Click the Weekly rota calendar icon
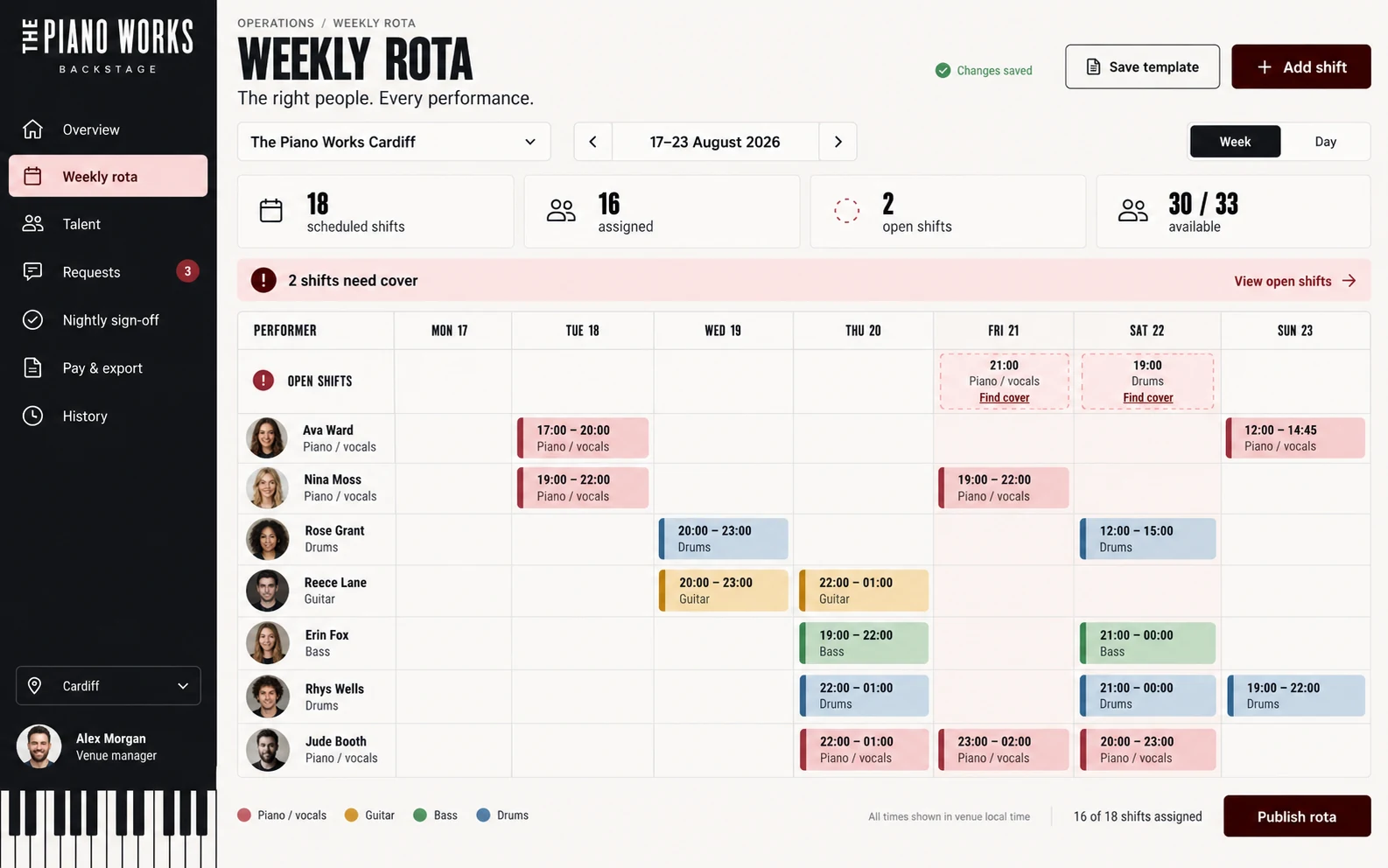 pyautogui.click(x=32, y=176)
